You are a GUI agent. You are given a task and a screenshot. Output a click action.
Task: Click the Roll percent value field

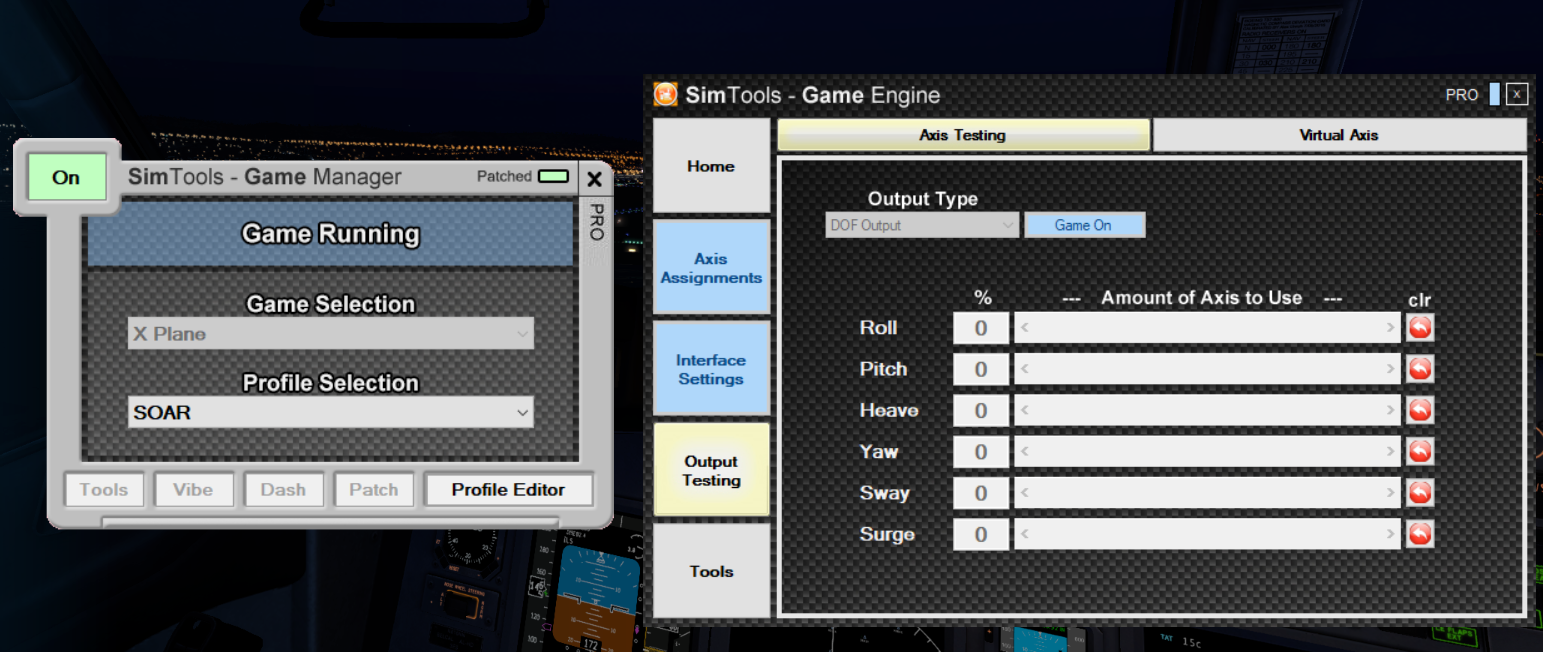pyautogui.click(x=981, y=328)
